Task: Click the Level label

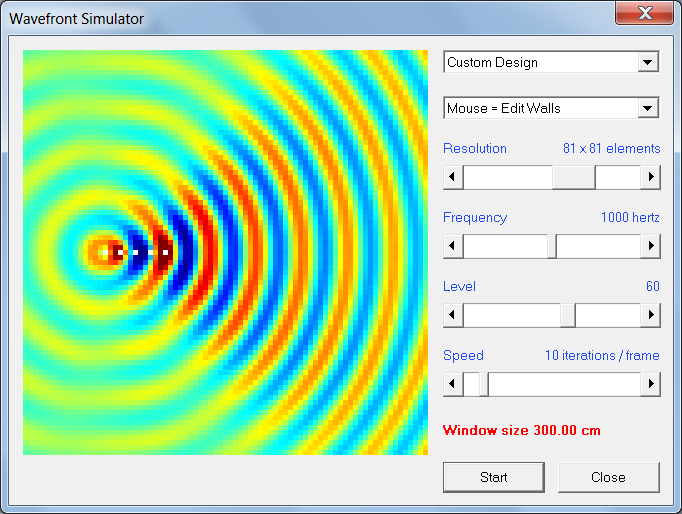Action: (459, 286)
